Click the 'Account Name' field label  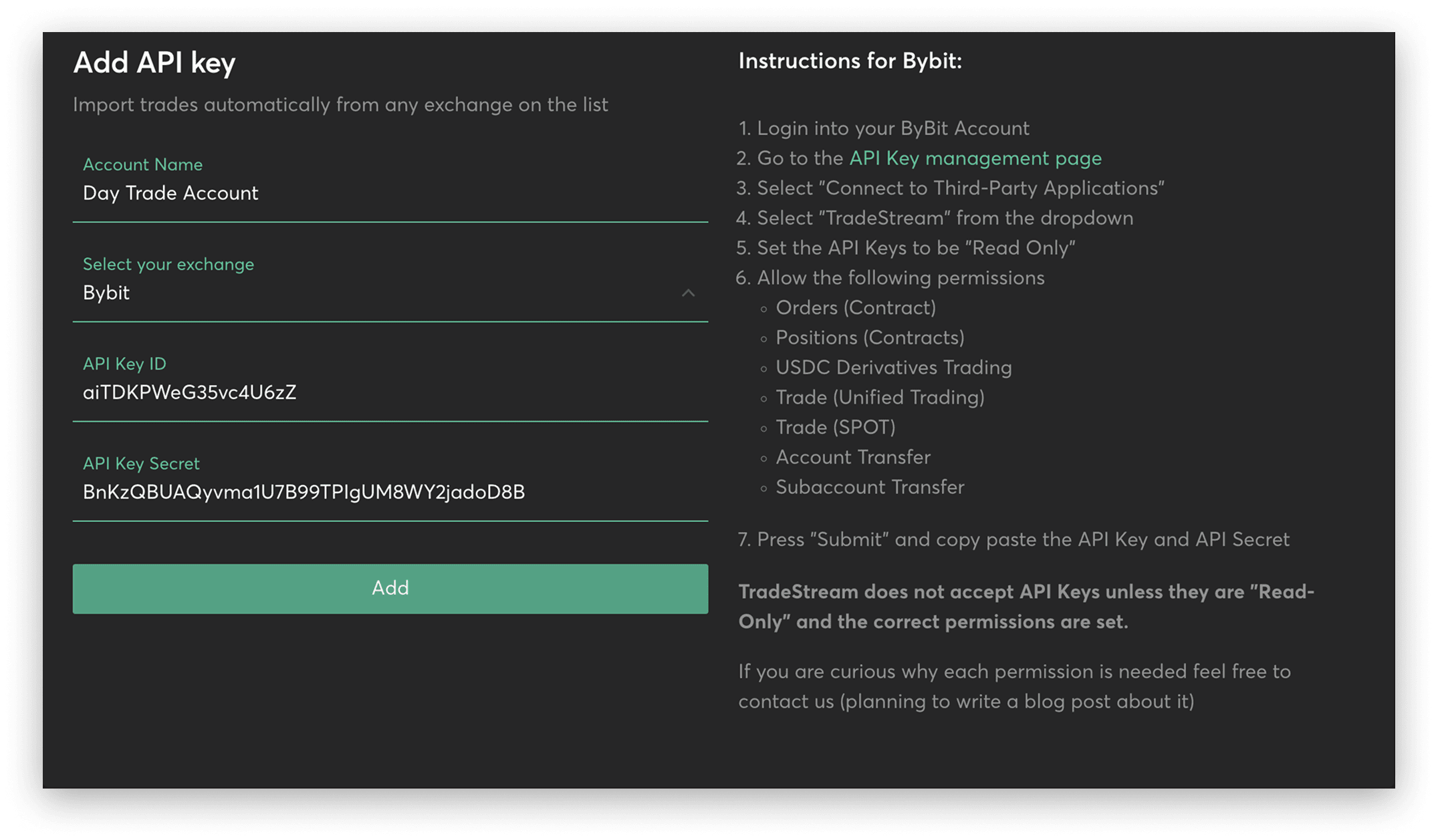click(x=142, y=164)
